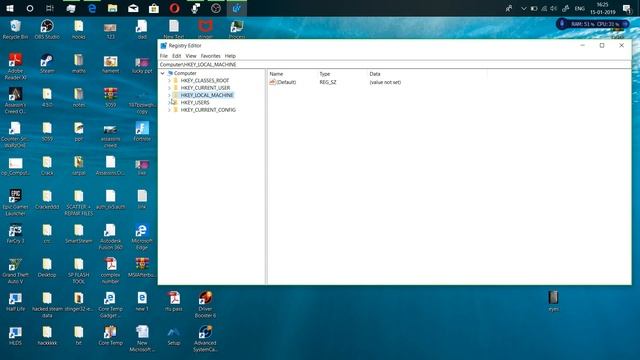Select the FarCry 3 desktop shortcut
This screenshot has height=360, width=640.
click(16, 233)
